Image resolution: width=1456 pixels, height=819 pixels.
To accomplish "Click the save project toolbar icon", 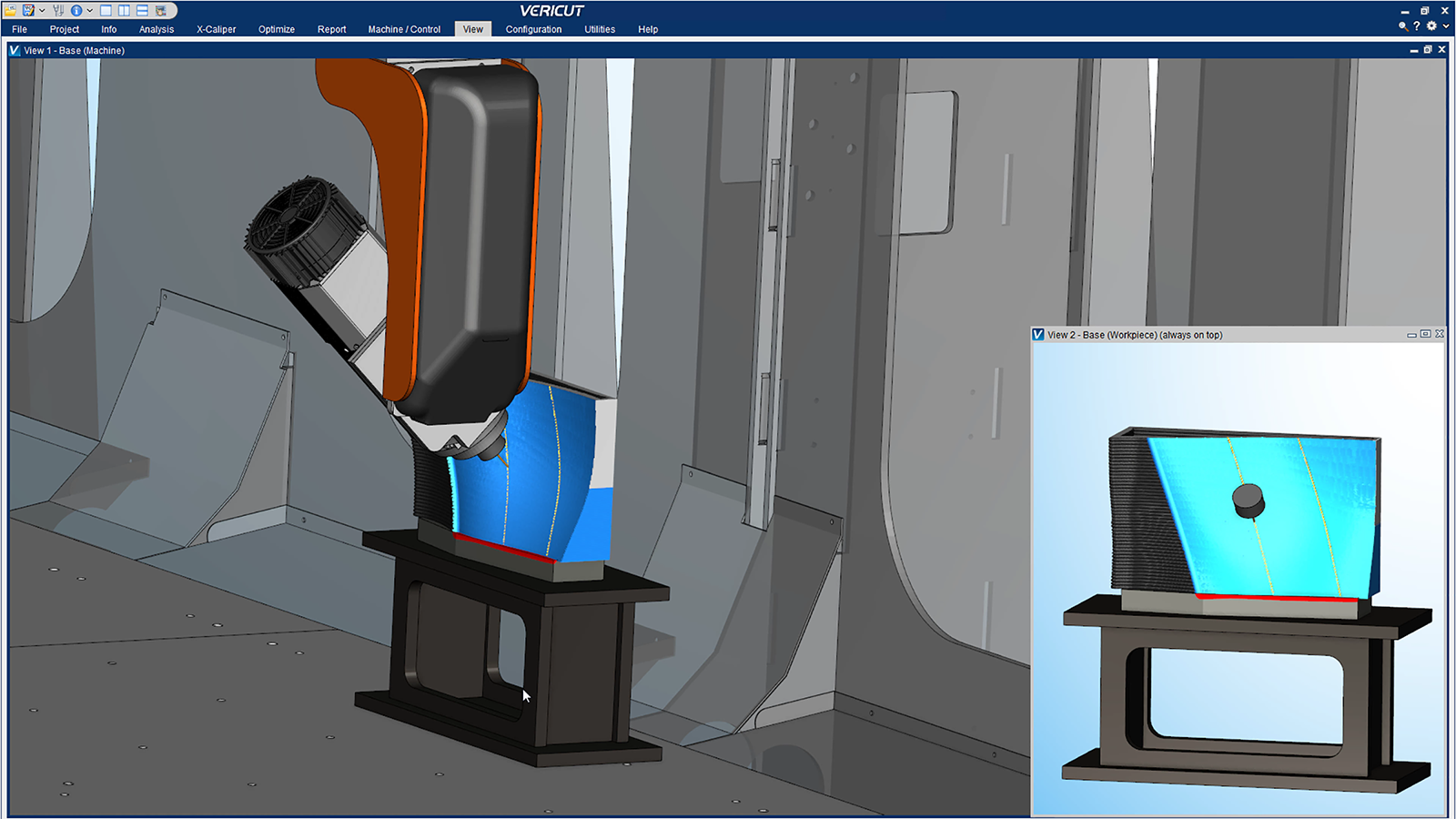I will tap(28, 11).
